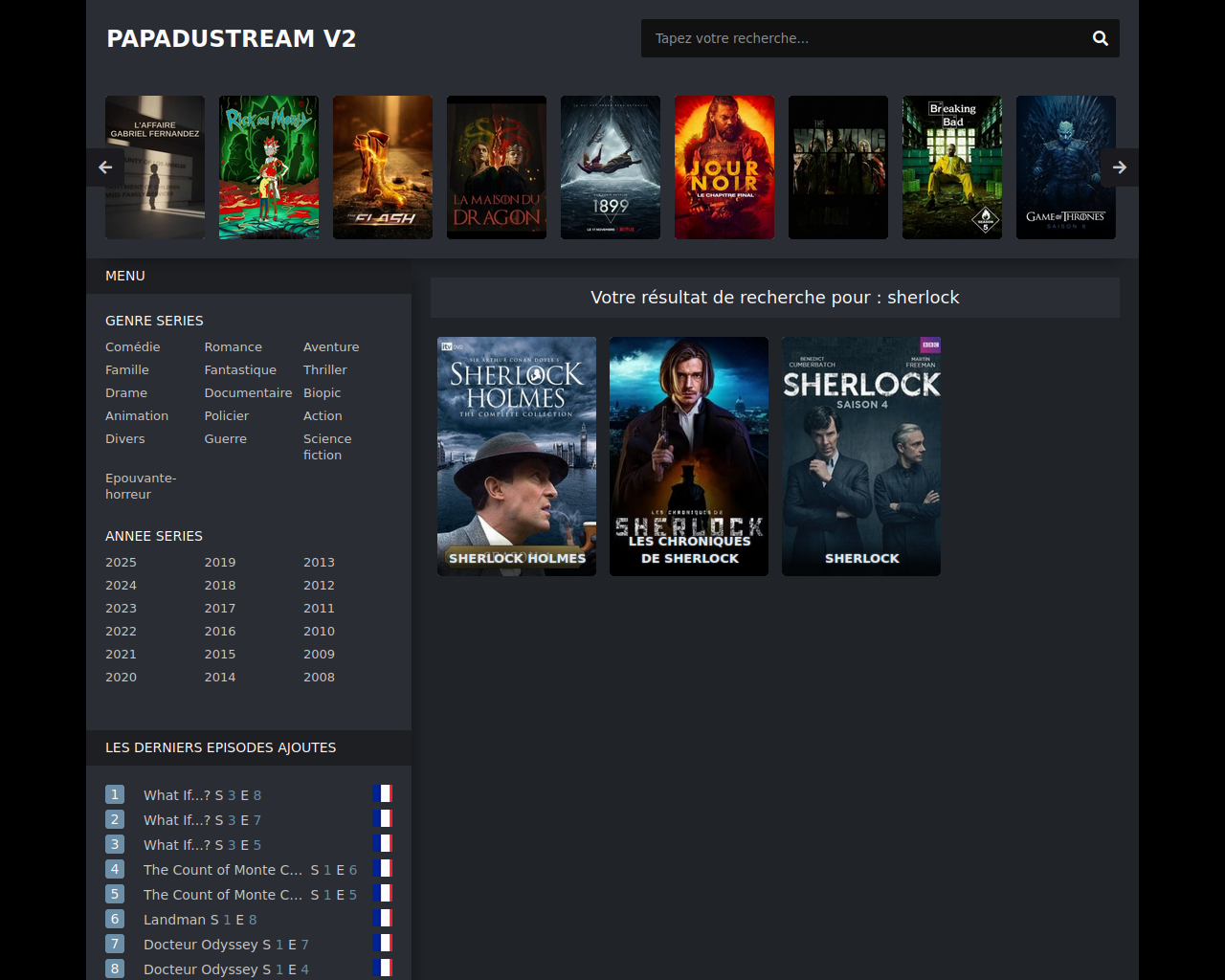1225x980 pixels.
Task: Open the Rick and Morty poster
Action: tap(269, 167)
